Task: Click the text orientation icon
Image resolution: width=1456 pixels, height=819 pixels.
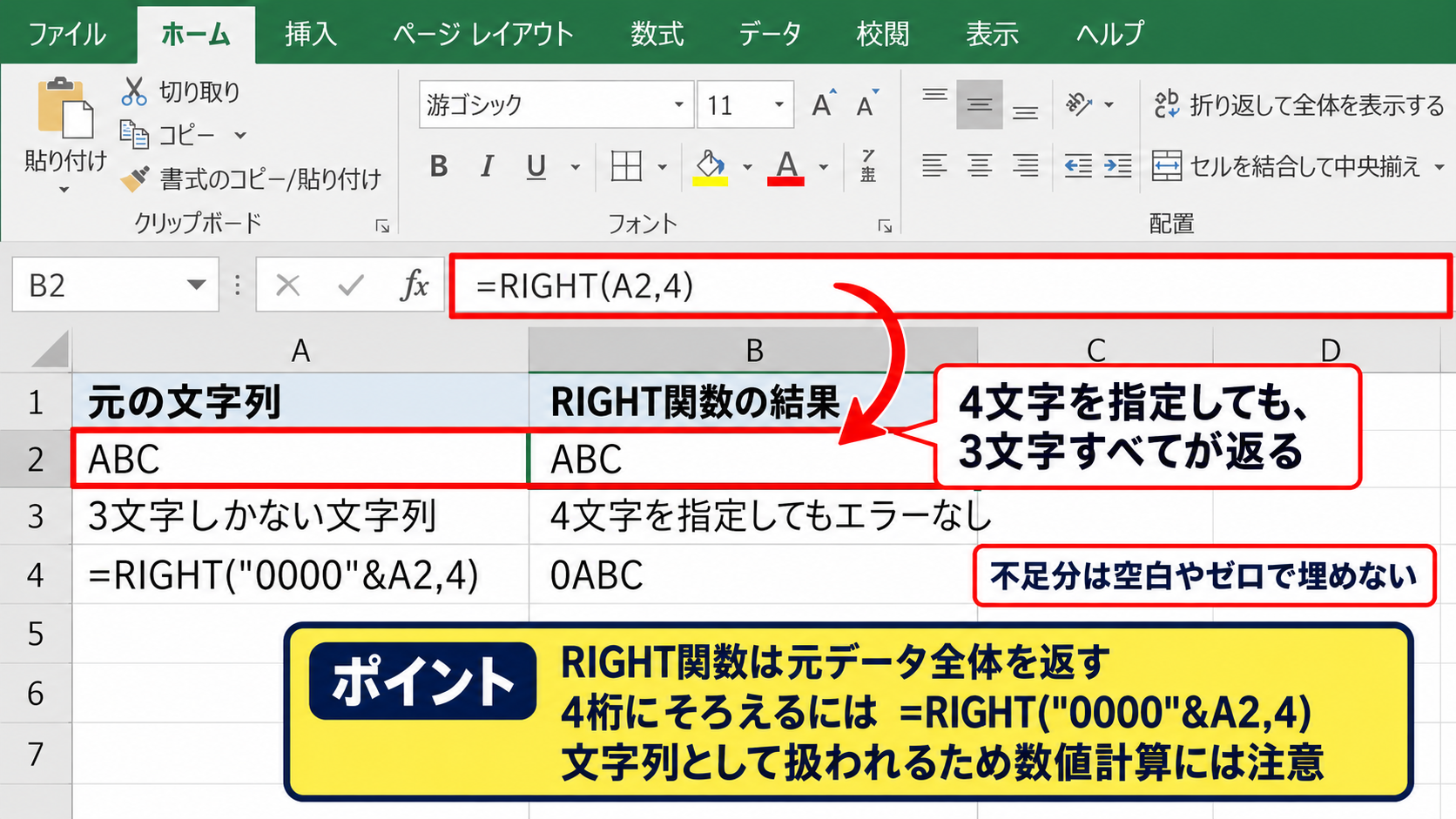Action: 1079,104
